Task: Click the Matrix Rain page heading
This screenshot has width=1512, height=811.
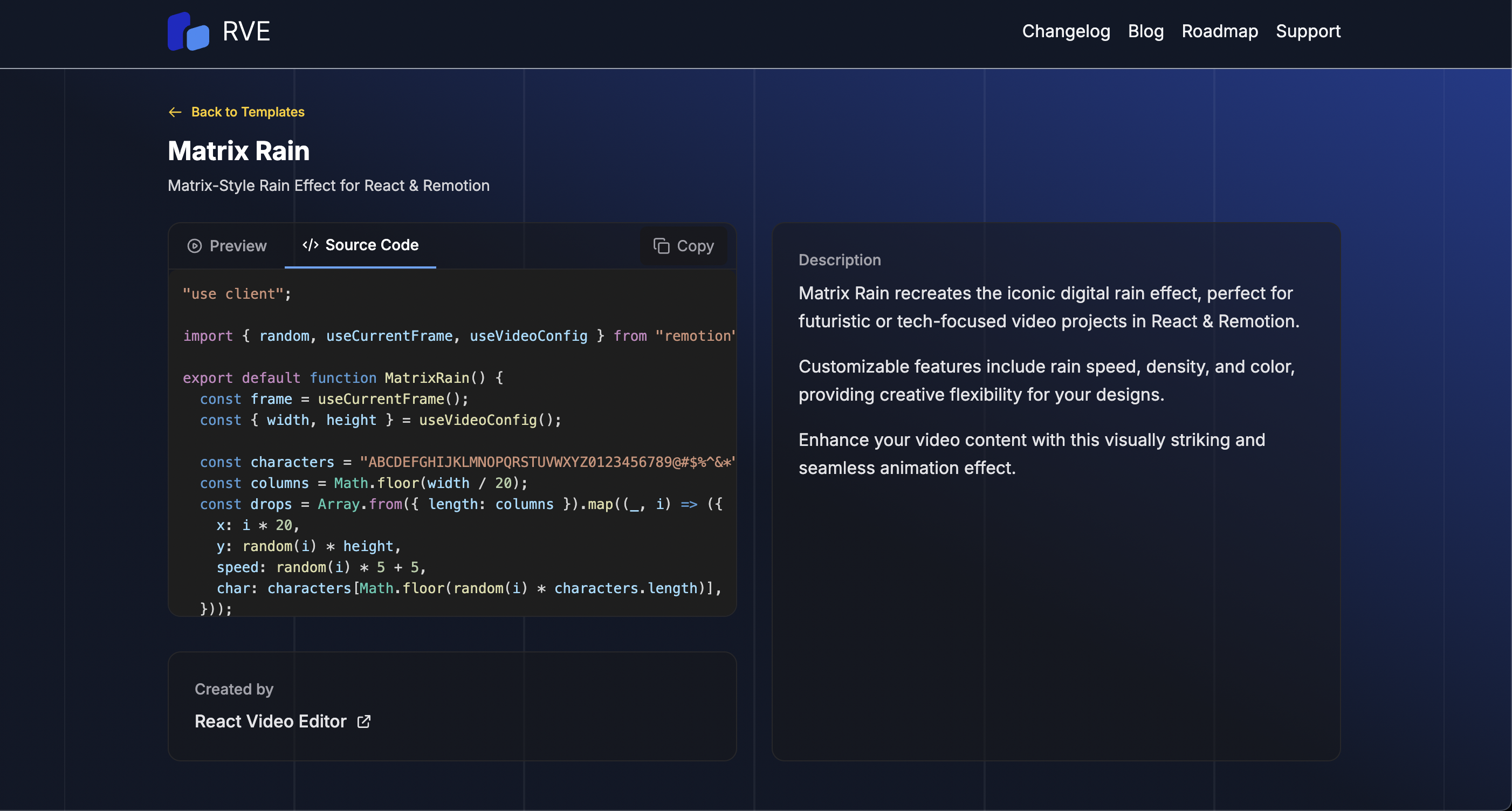Action: click(x=238, y=151)
